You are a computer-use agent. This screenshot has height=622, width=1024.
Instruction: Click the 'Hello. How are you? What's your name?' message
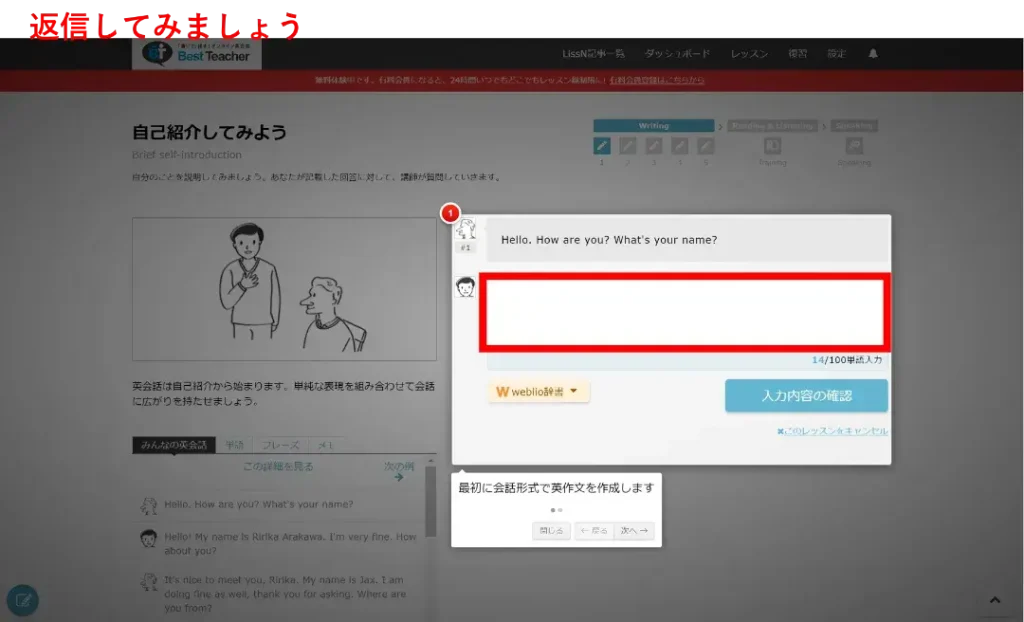click(609, 240)
